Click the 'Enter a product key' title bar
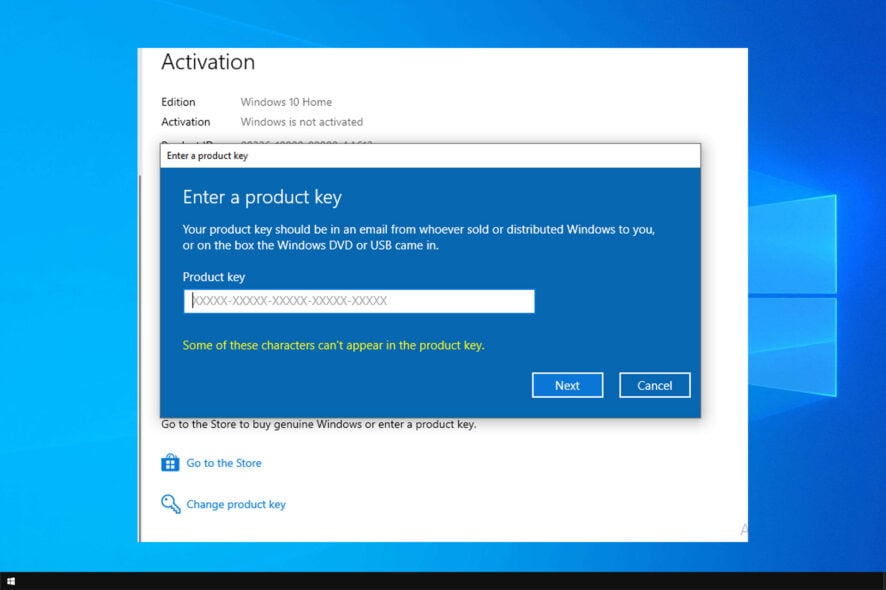The height and width of the screenshot is (590, 886). click(x=430, y=156)
